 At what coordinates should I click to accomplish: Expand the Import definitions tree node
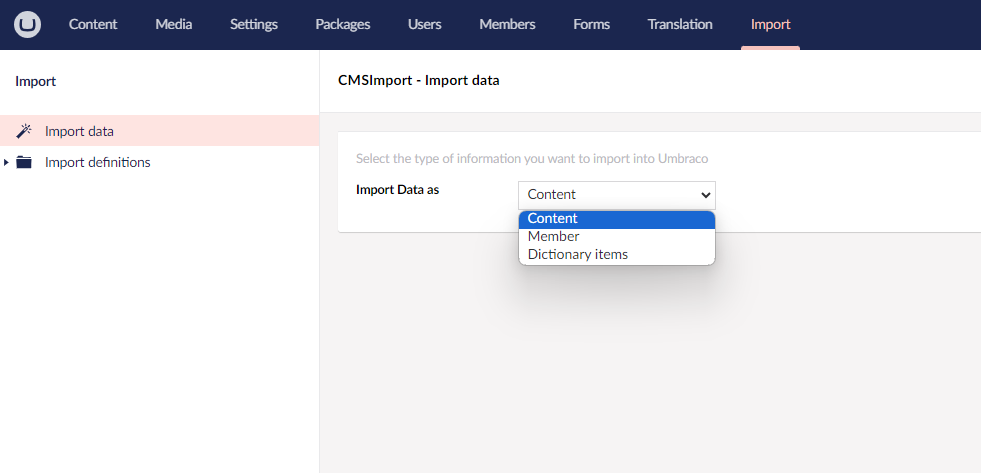tap(6, 163)
